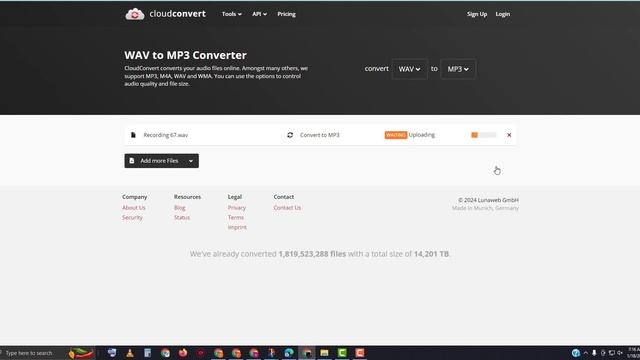The height and width of the screenshot is (360, 640).
Task: Click the © 2024 Lunaweb GmbH text
Action: coord(488,200)
